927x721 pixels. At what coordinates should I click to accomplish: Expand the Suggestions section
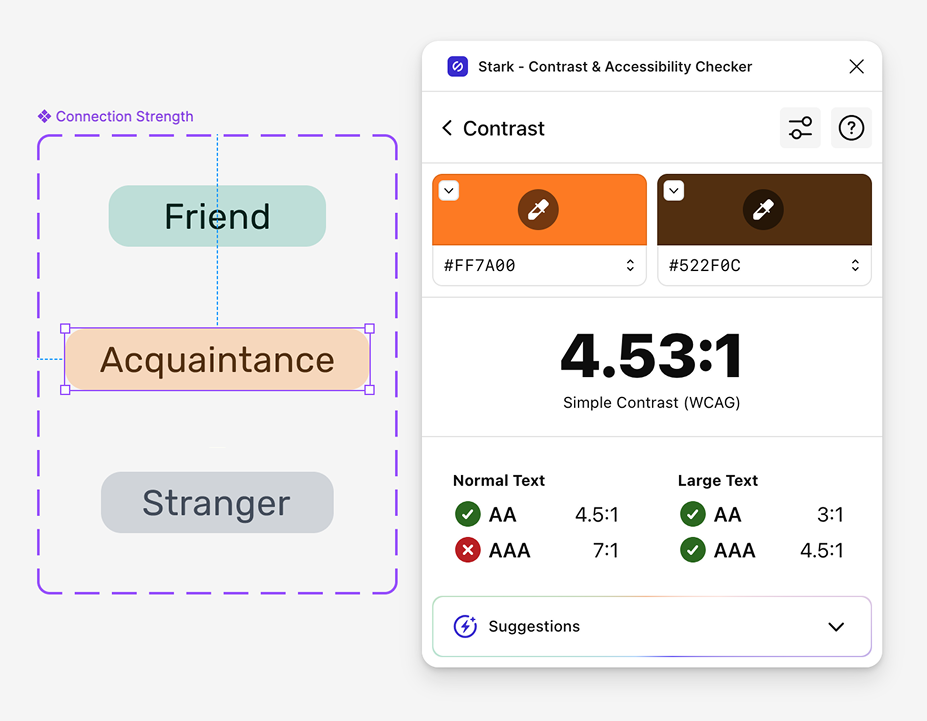click(x=652, y=626)
